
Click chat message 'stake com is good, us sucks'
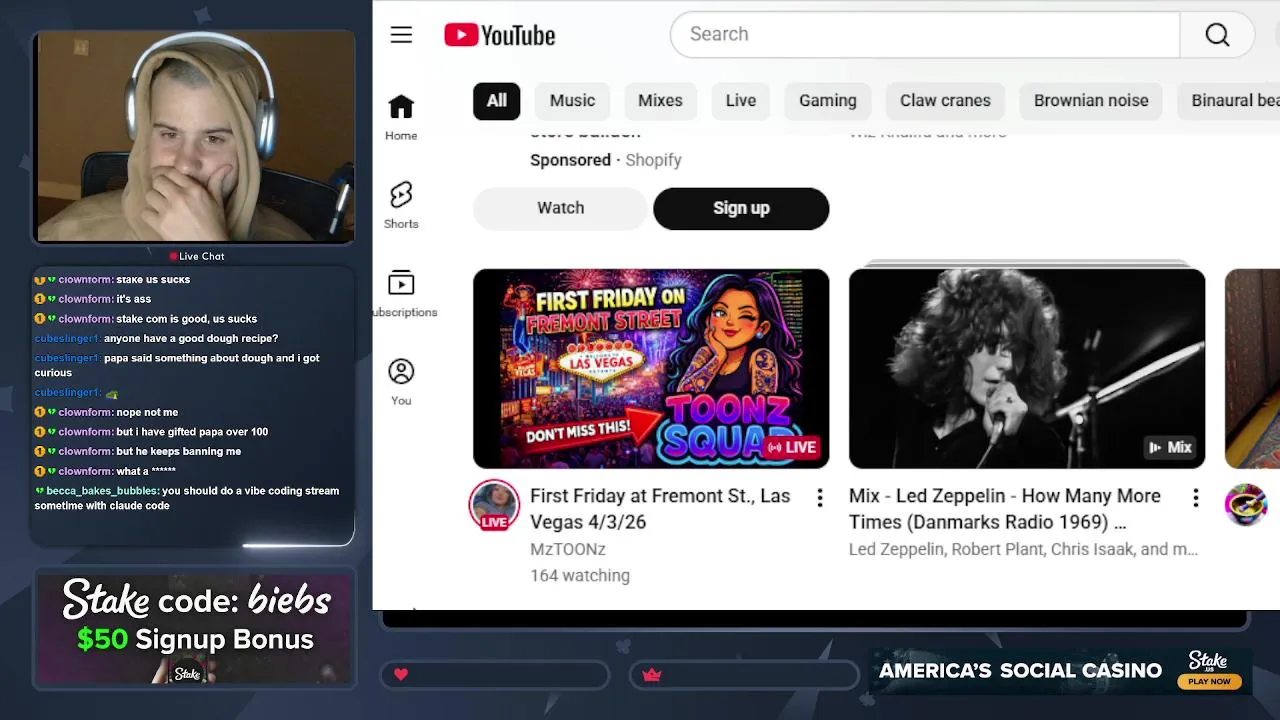coord(186,319)
